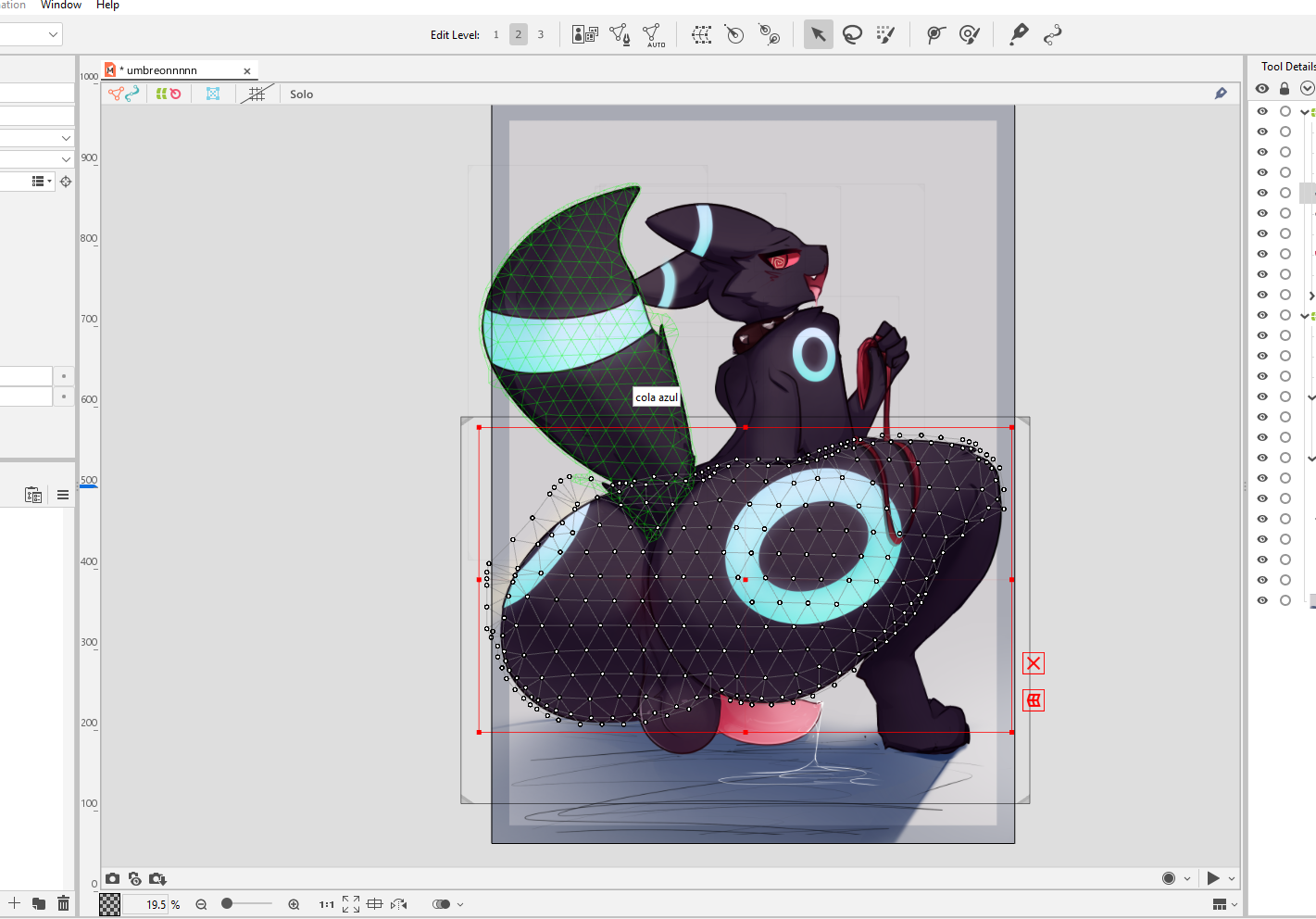Click the chained rotation deformers tool

(x=769, y=35)
